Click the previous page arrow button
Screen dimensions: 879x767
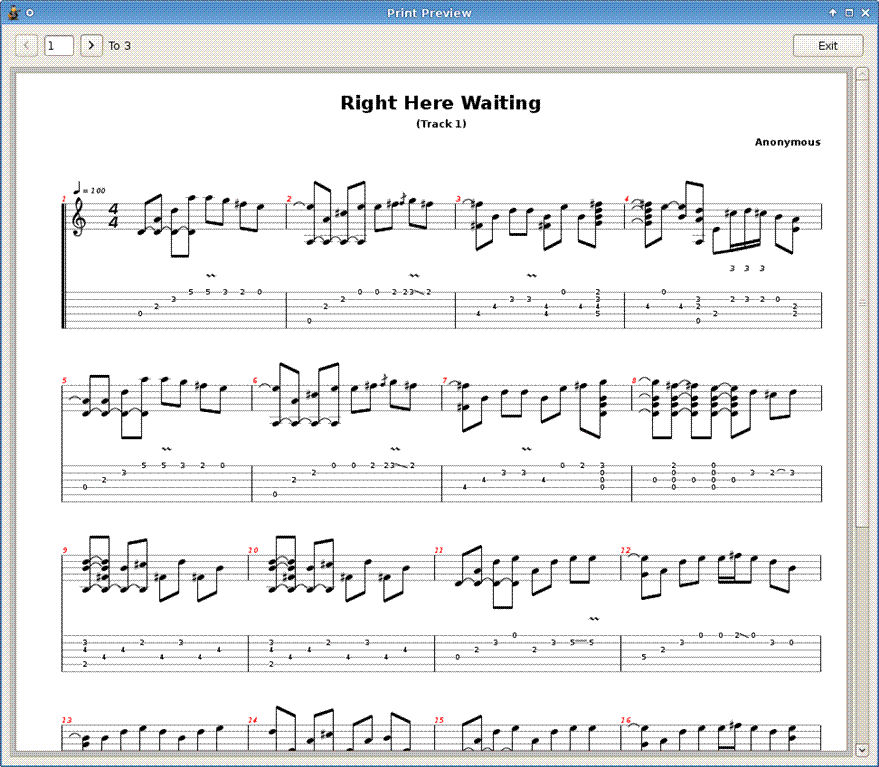click(27, 45)
